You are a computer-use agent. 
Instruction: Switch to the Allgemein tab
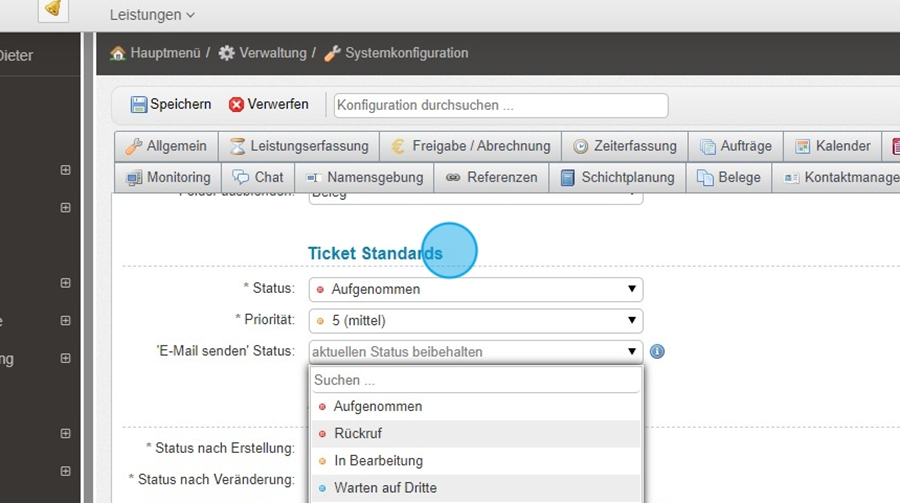[x=166, y=146]
